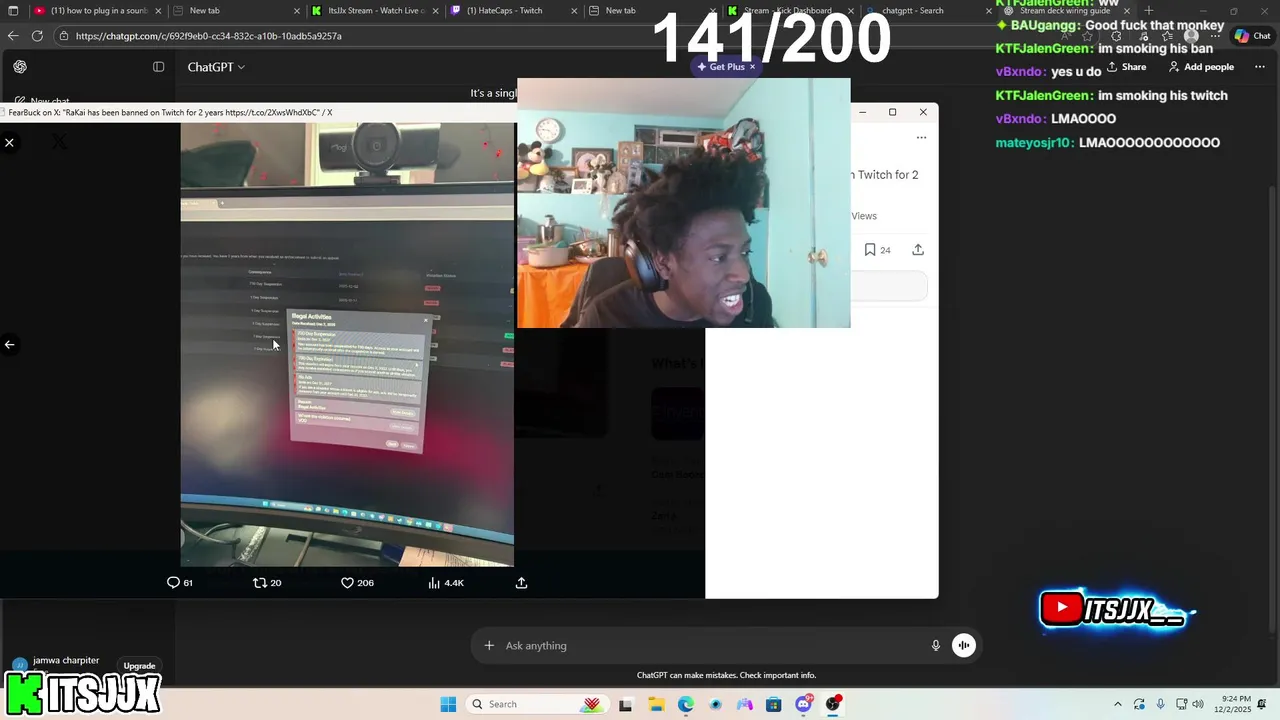Click the microphone icon in system tray
The height and width of the screenshot is (720, 1280).
pyautogui.click(x=1160, y=704)
